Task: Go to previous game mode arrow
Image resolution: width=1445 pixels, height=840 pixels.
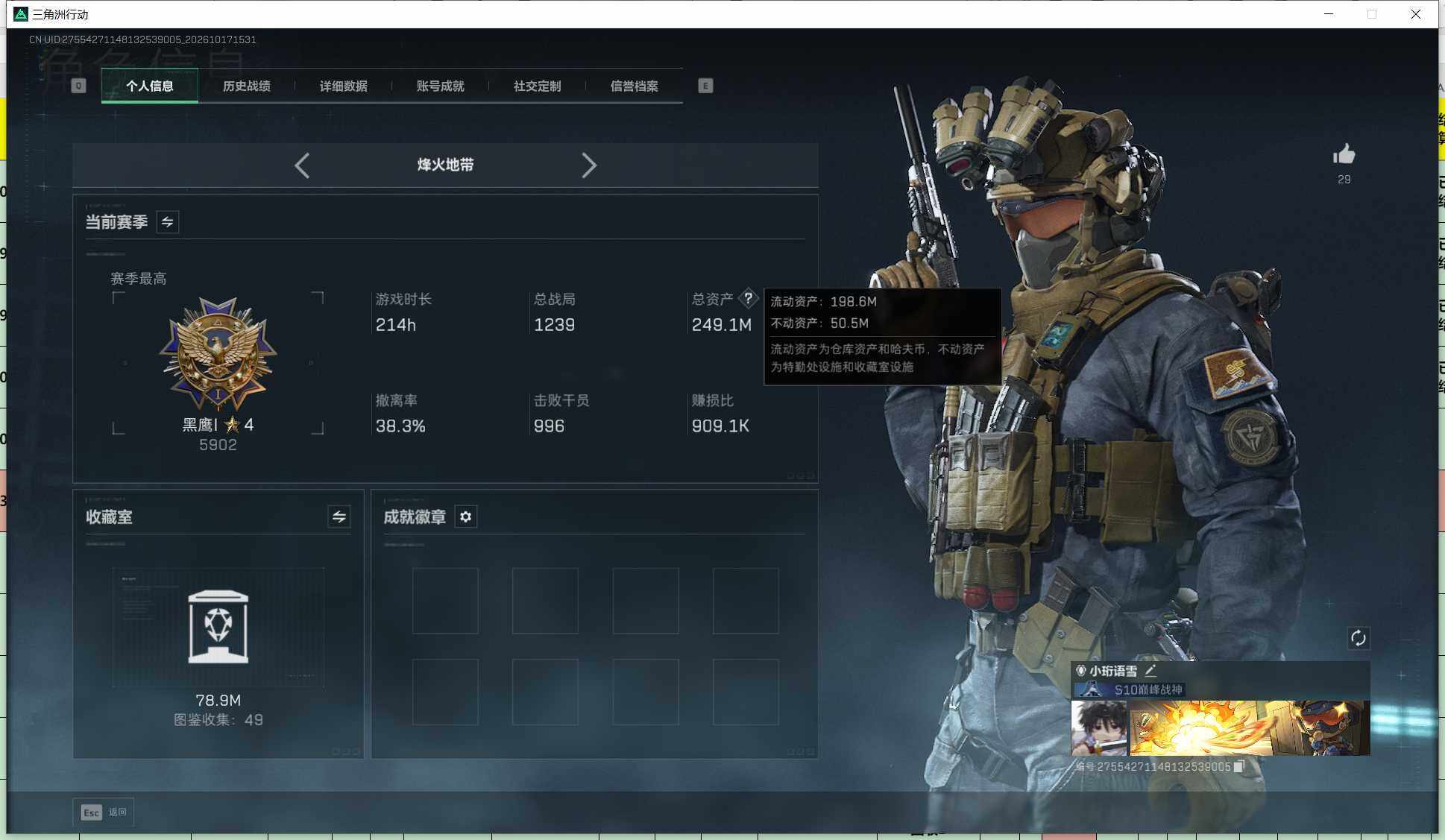Action: pos(302,165)
